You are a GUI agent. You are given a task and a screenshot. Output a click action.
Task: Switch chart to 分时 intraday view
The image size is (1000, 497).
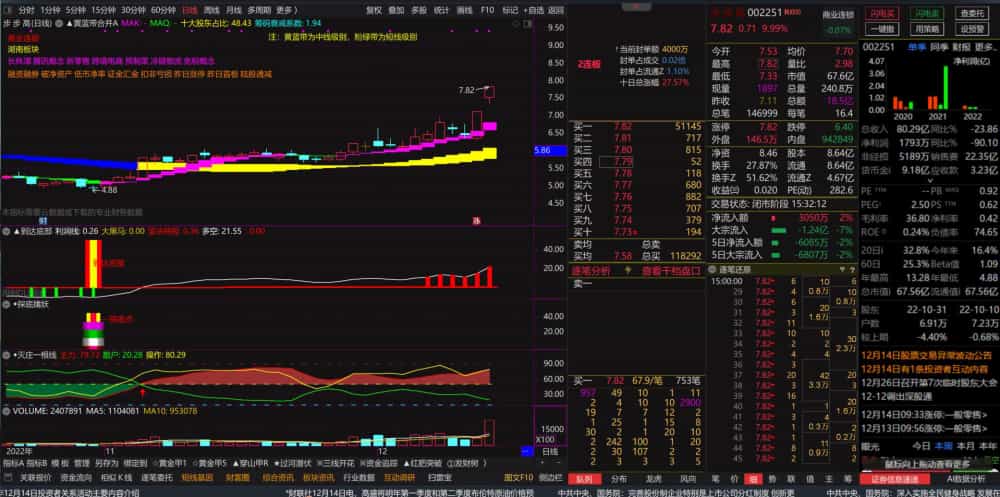tap(26, 10)
